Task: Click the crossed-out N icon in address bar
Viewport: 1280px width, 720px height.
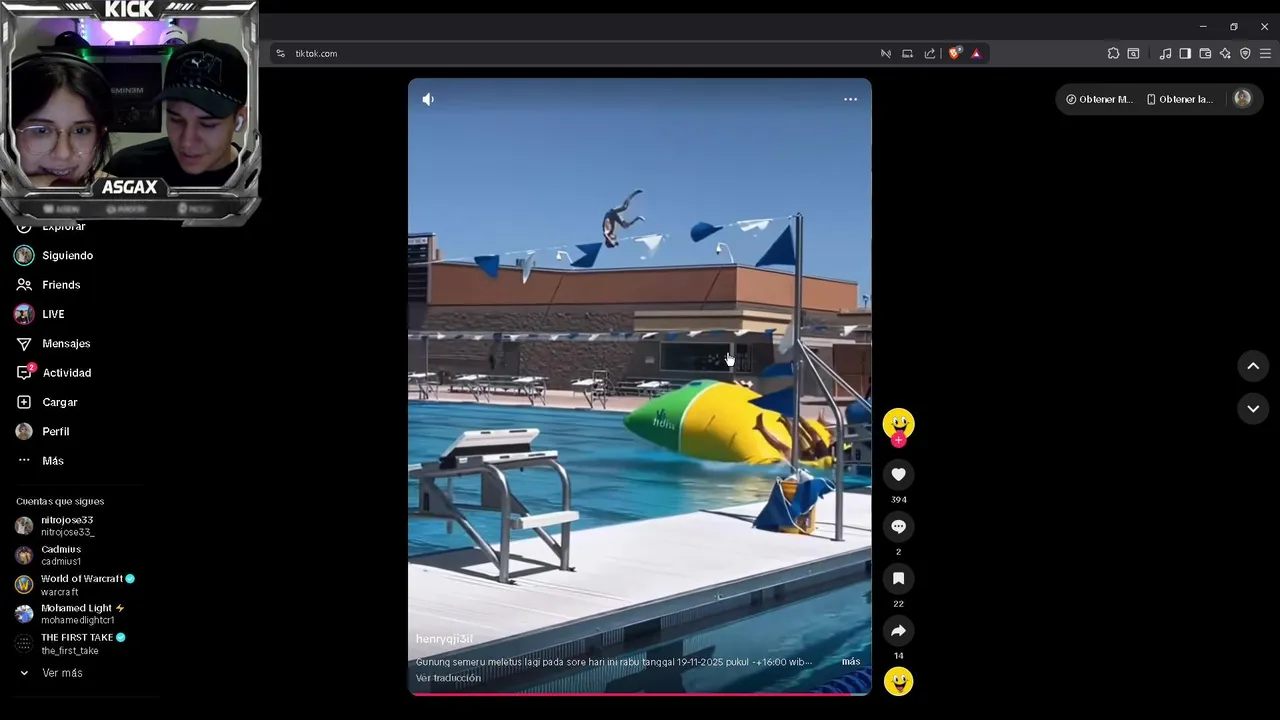Action: click(885, 53)
